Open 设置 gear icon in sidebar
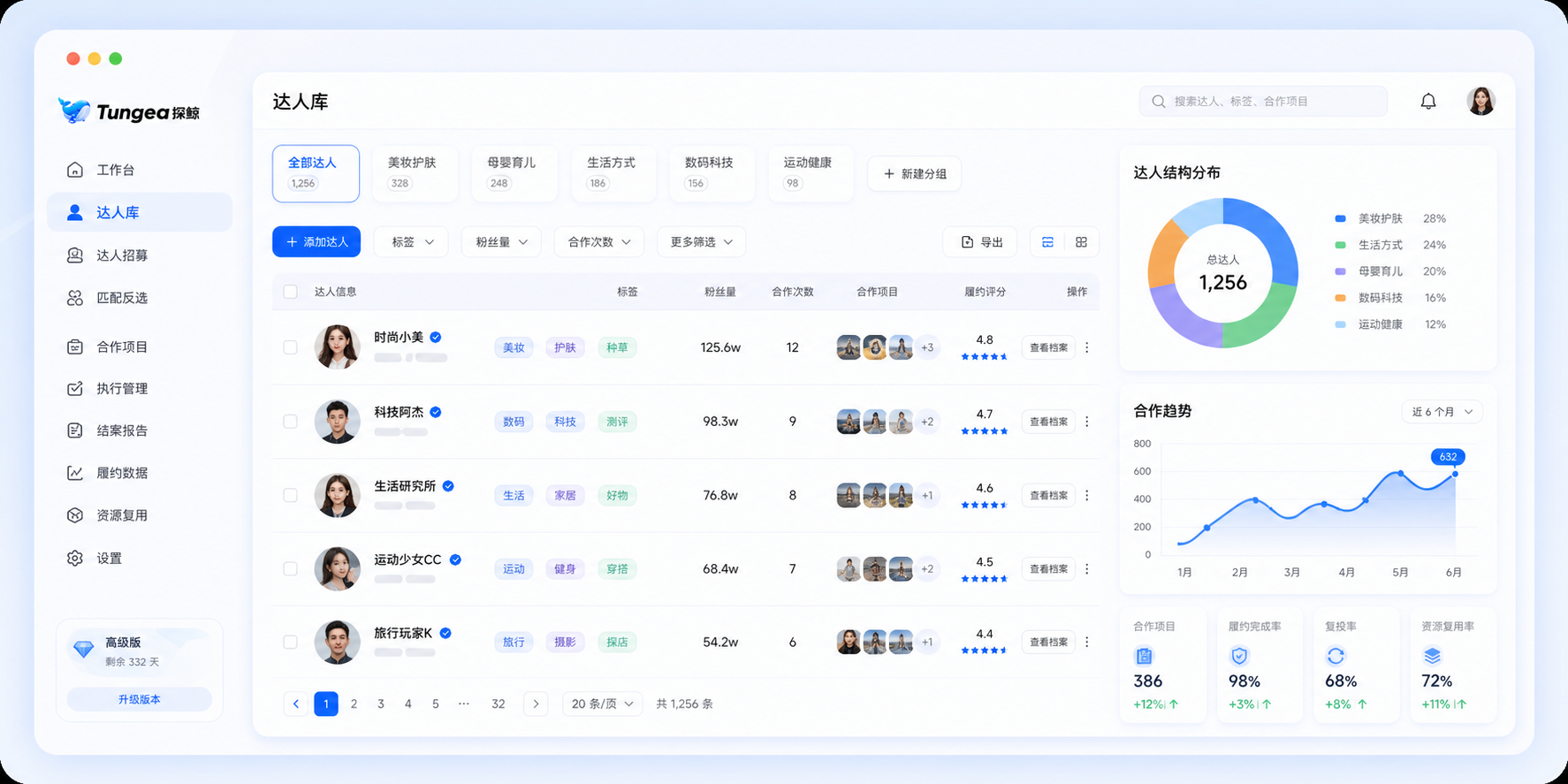 click(75, 559)
